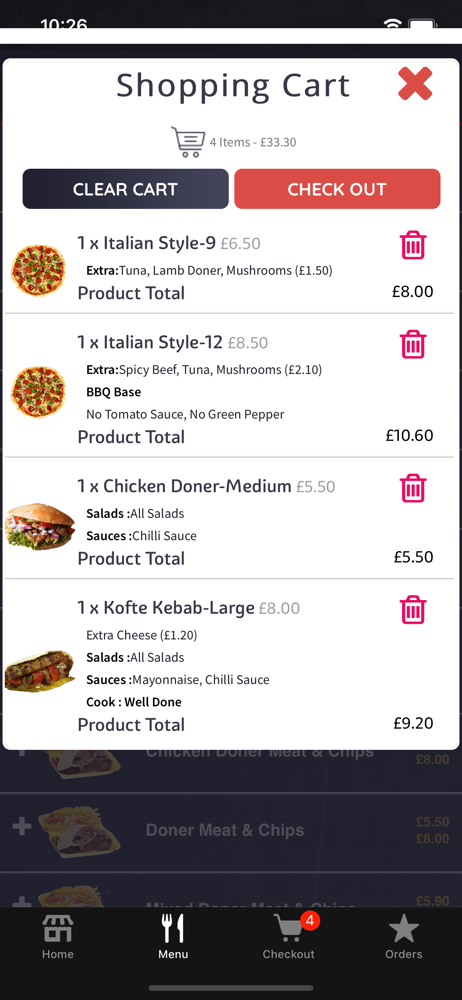Tap the cart icon beside 4 Items

[188, 142]
